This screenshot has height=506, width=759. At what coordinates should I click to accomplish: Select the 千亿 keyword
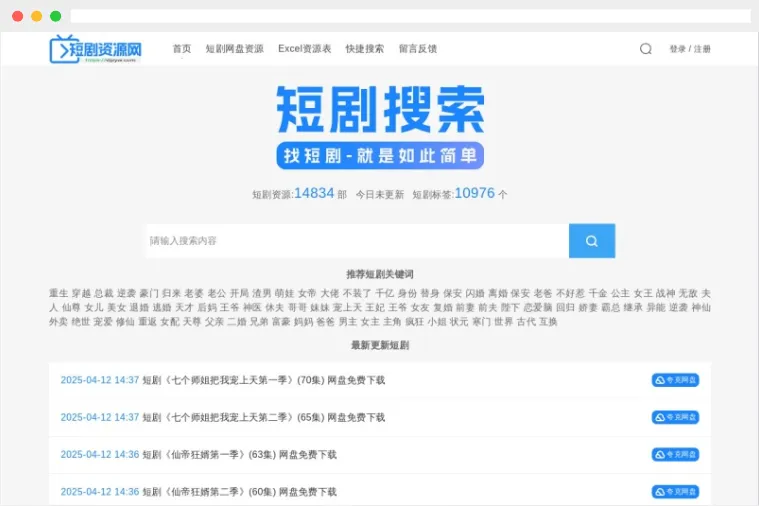pos(385,293)
